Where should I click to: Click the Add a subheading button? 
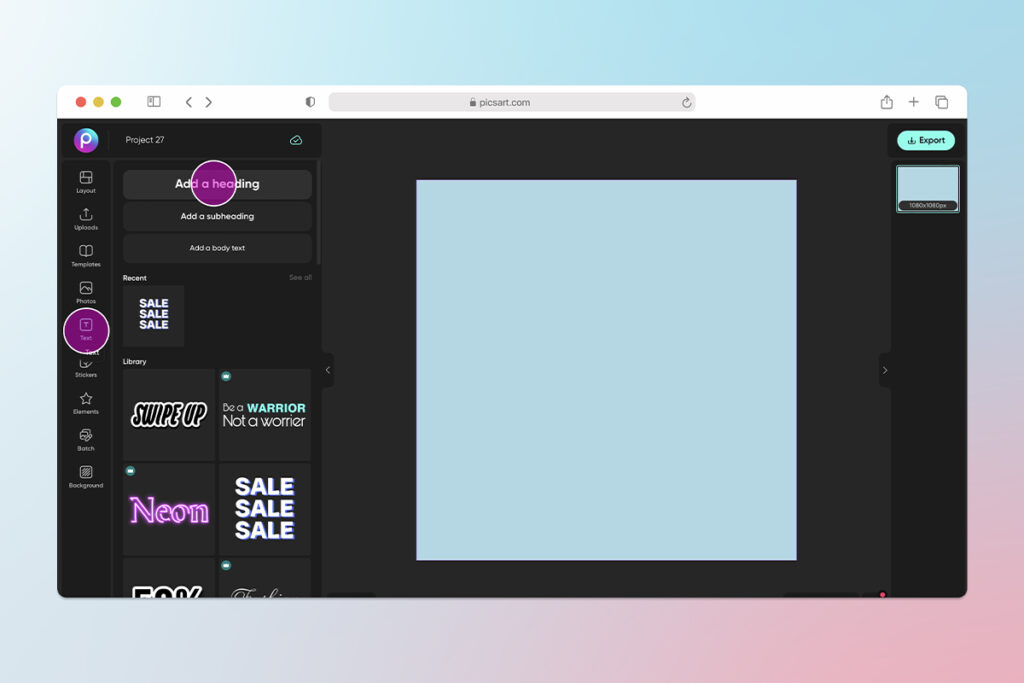pos(216,216)
